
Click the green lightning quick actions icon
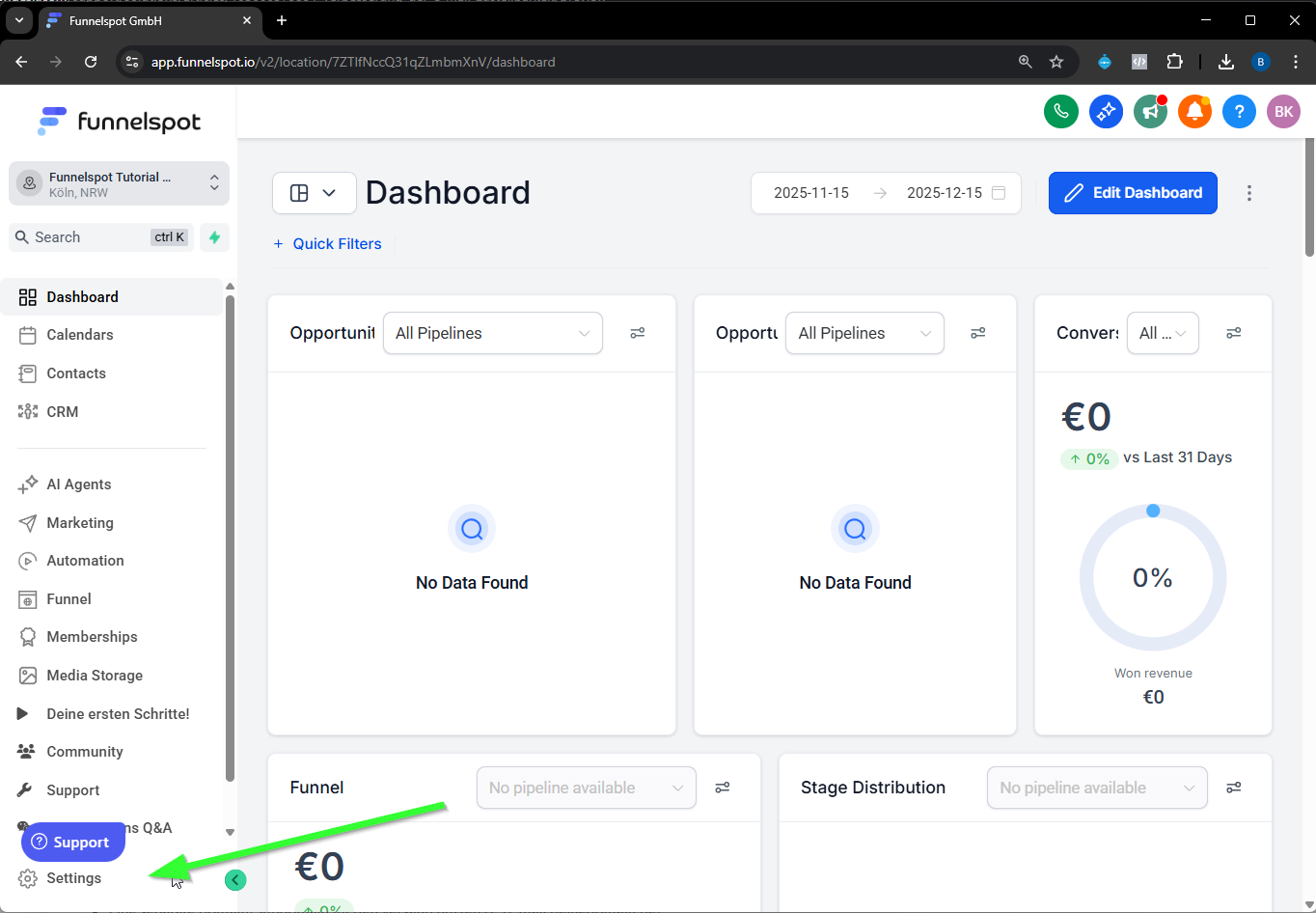[x=214, y=237]
